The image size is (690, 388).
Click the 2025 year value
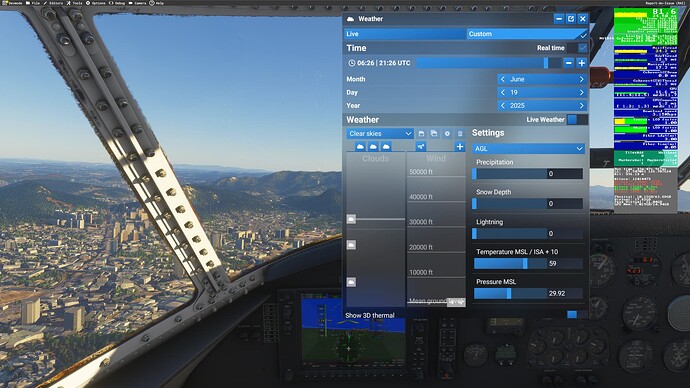(518, 106)
